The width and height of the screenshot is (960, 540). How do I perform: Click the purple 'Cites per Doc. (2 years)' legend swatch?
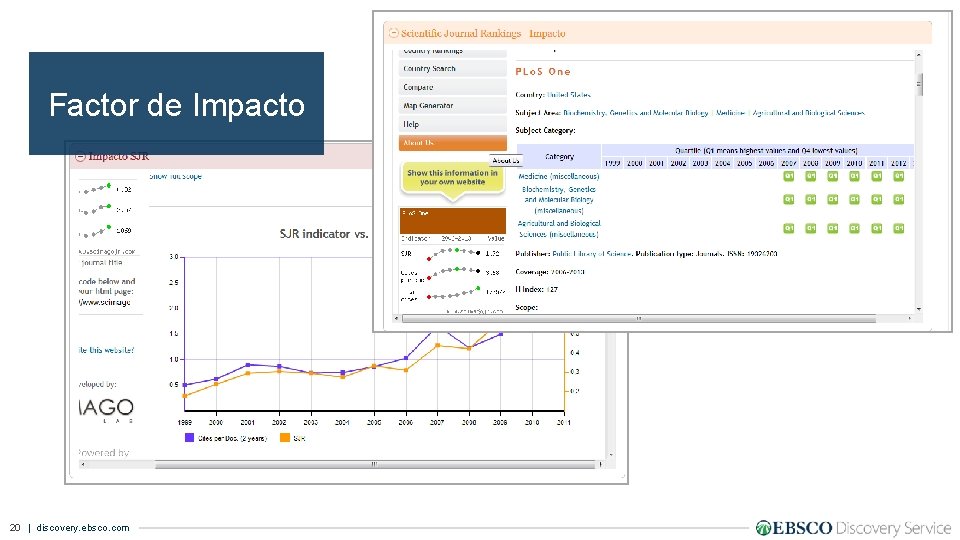coord(189,438)
